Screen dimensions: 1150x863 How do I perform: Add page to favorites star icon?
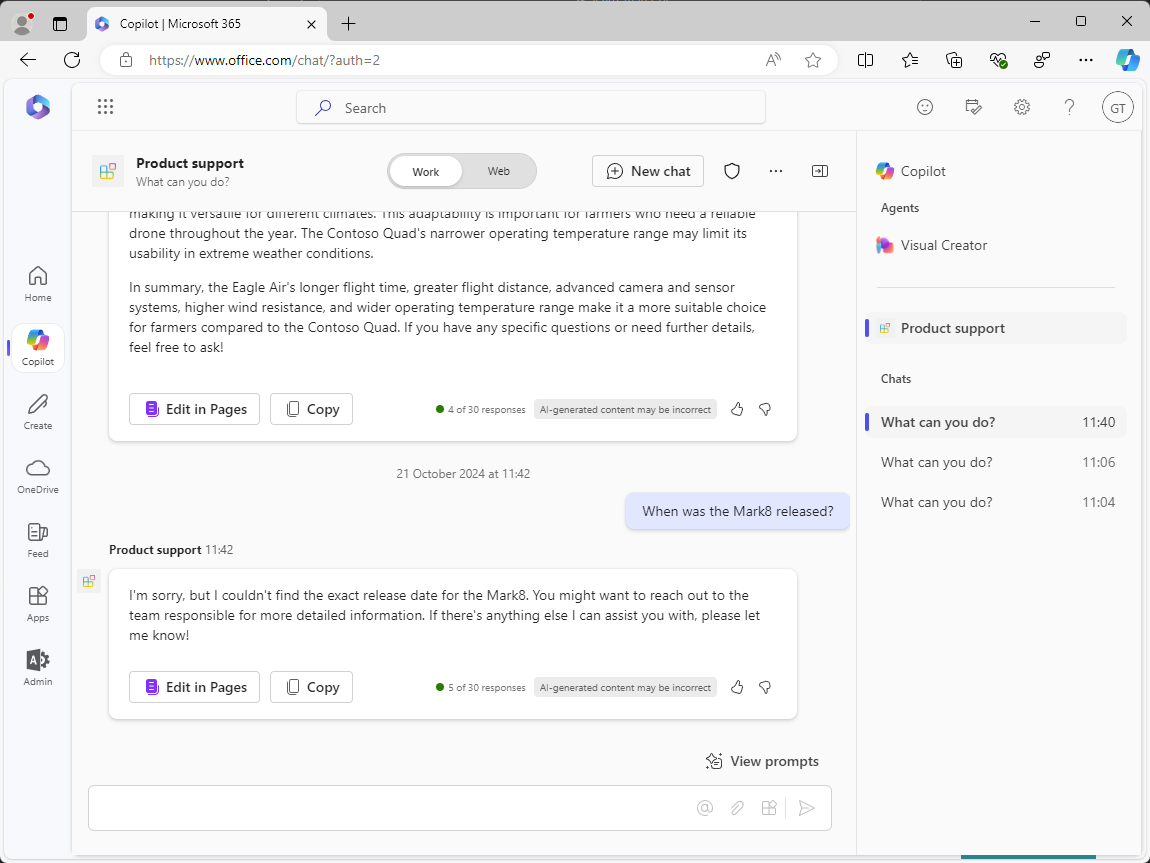tap(813, 60)
